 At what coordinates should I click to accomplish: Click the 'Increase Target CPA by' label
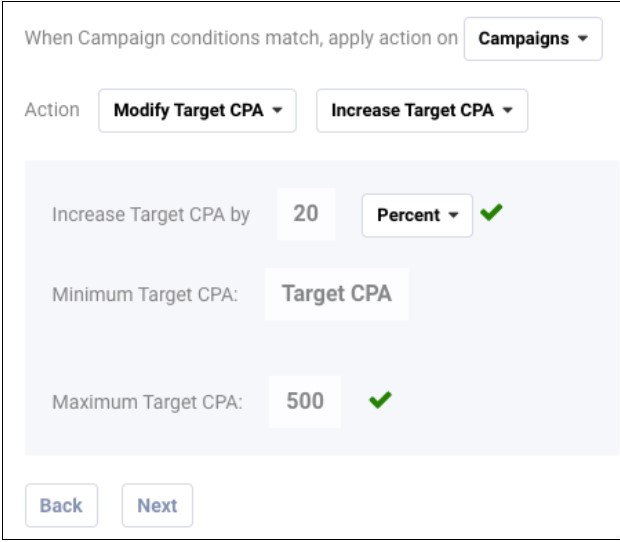pos(150,215)
